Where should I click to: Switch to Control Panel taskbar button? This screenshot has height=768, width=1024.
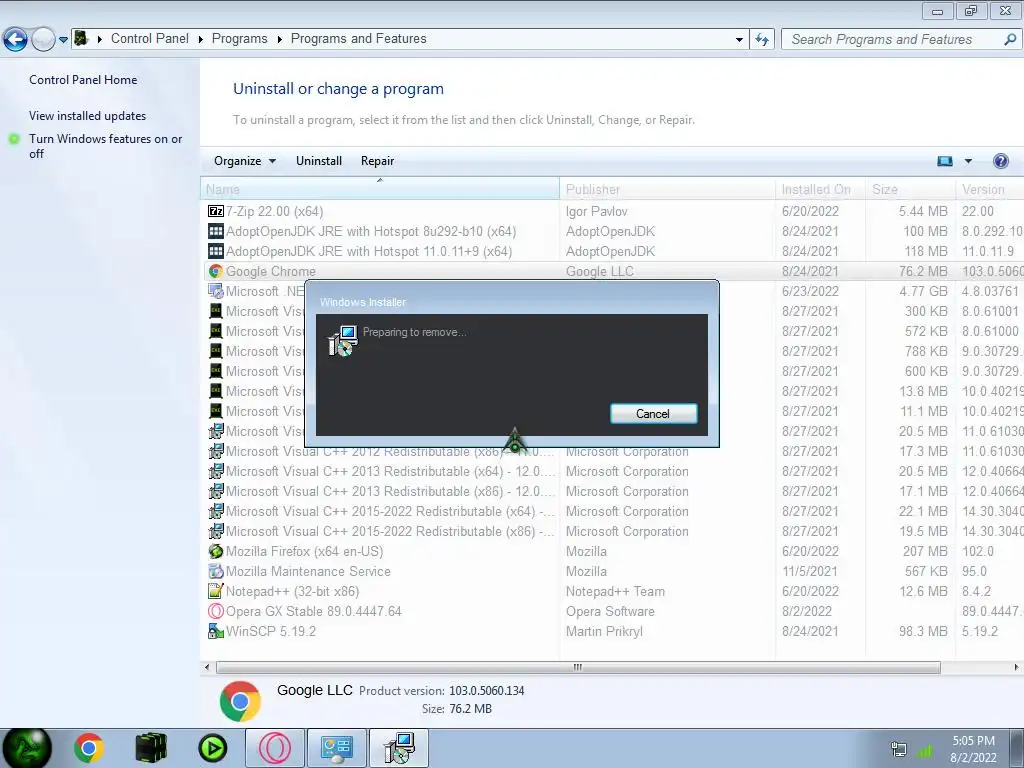(x=336, y=748)
